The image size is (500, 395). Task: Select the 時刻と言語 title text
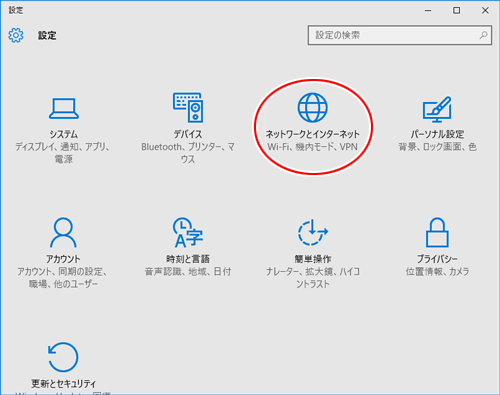point(188,259)
